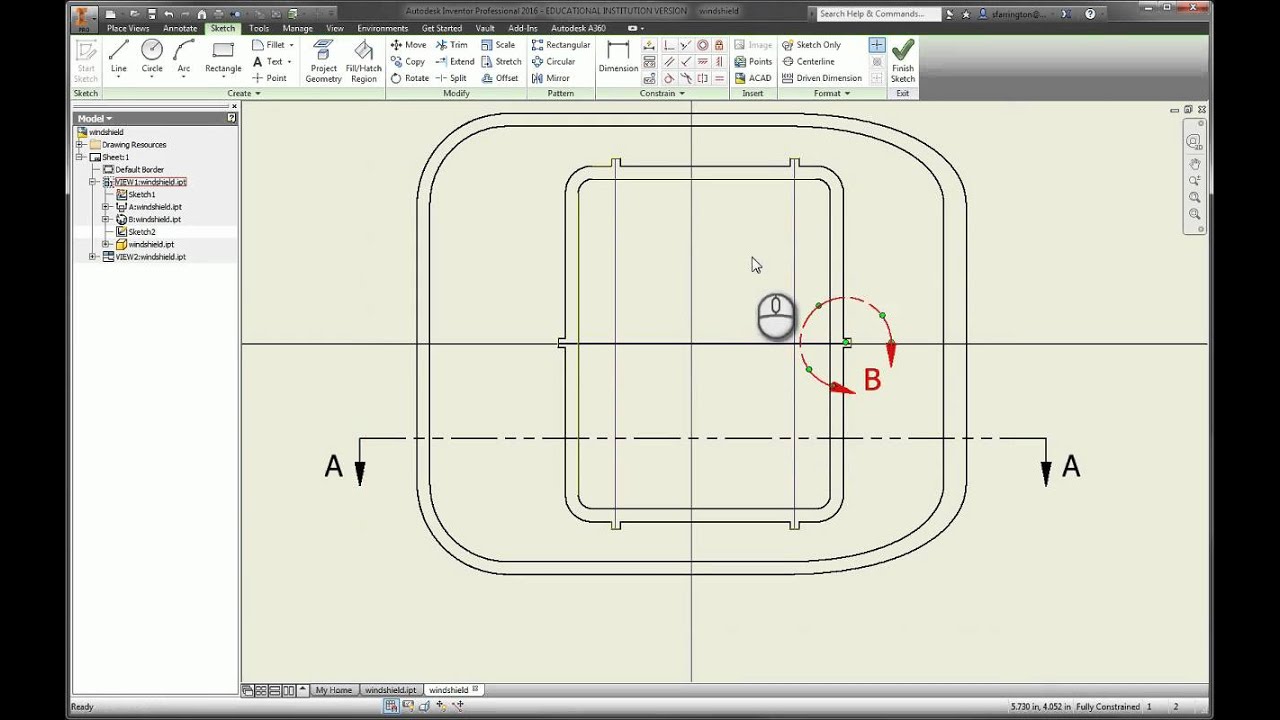Toggle Sketch Only format option

click(x=811, y=45)
